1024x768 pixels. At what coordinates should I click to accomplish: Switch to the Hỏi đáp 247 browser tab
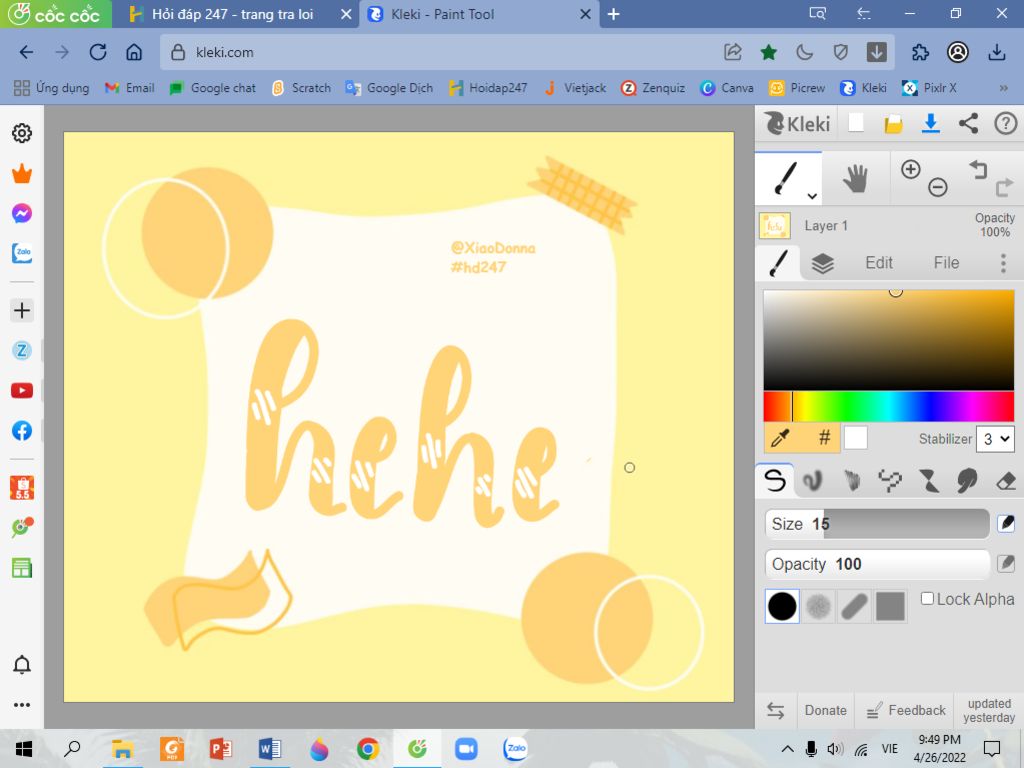235,14
